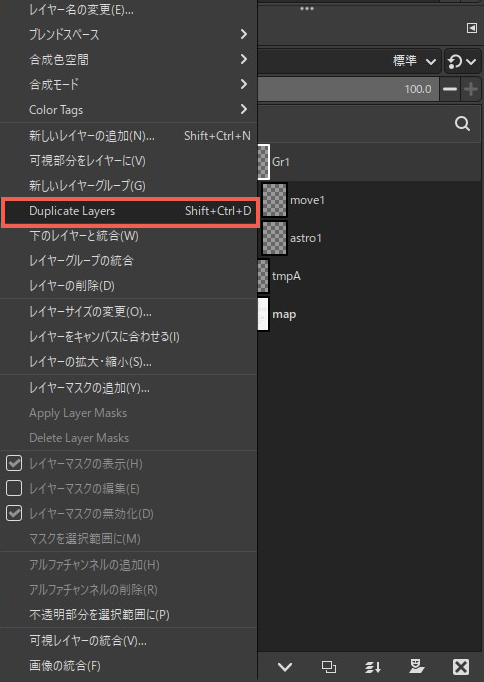Click the duplicate layer icon at panel bottom

pos(329,666)
